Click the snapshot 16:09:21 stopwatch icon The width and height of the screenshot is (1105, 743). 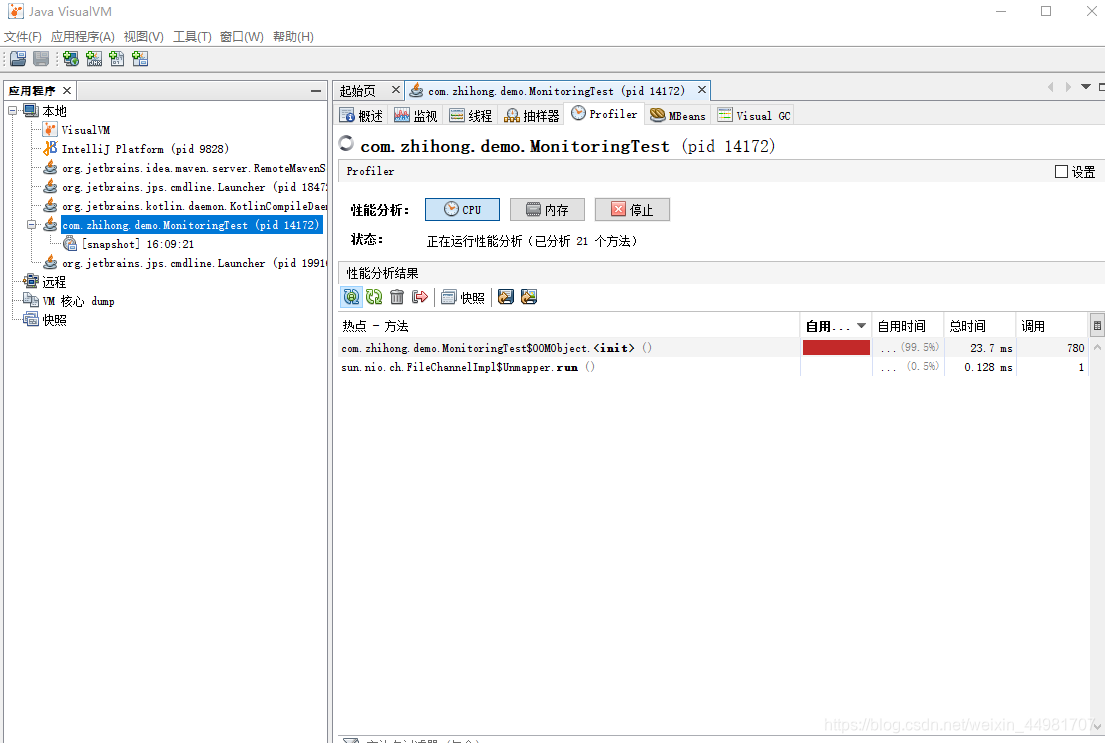[x=70, y=244]
